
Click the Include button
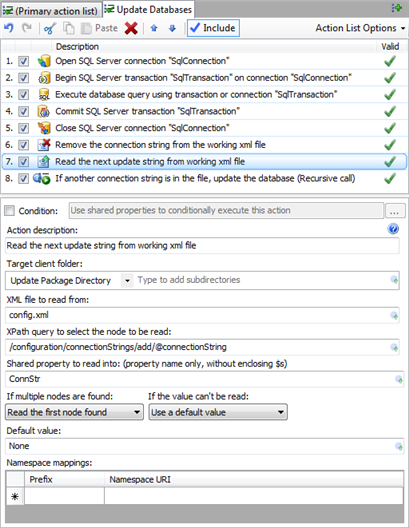[x=213, y=28]
